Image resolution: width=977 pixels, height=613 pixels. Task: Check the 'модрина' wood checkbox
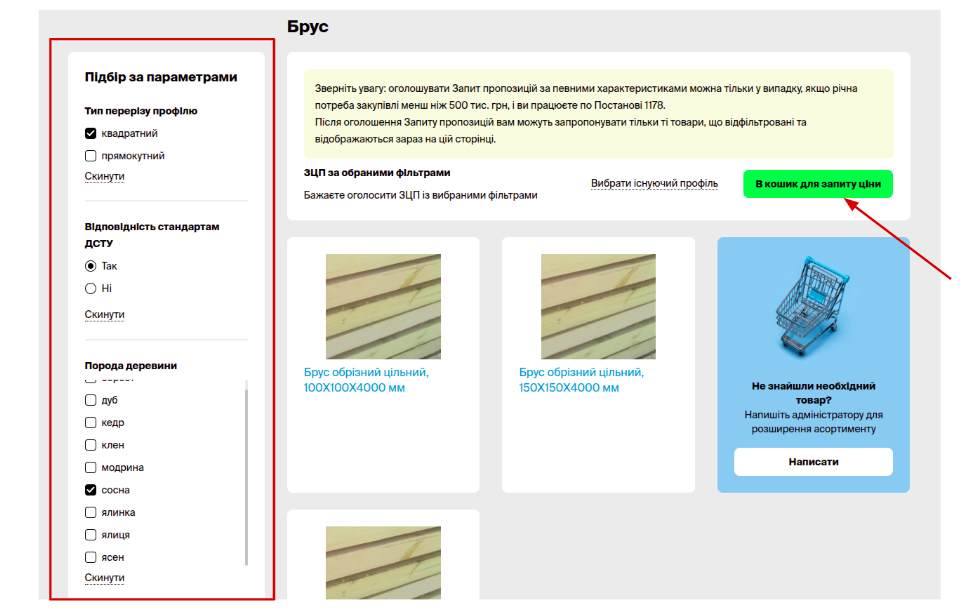(x=91, y=467)
